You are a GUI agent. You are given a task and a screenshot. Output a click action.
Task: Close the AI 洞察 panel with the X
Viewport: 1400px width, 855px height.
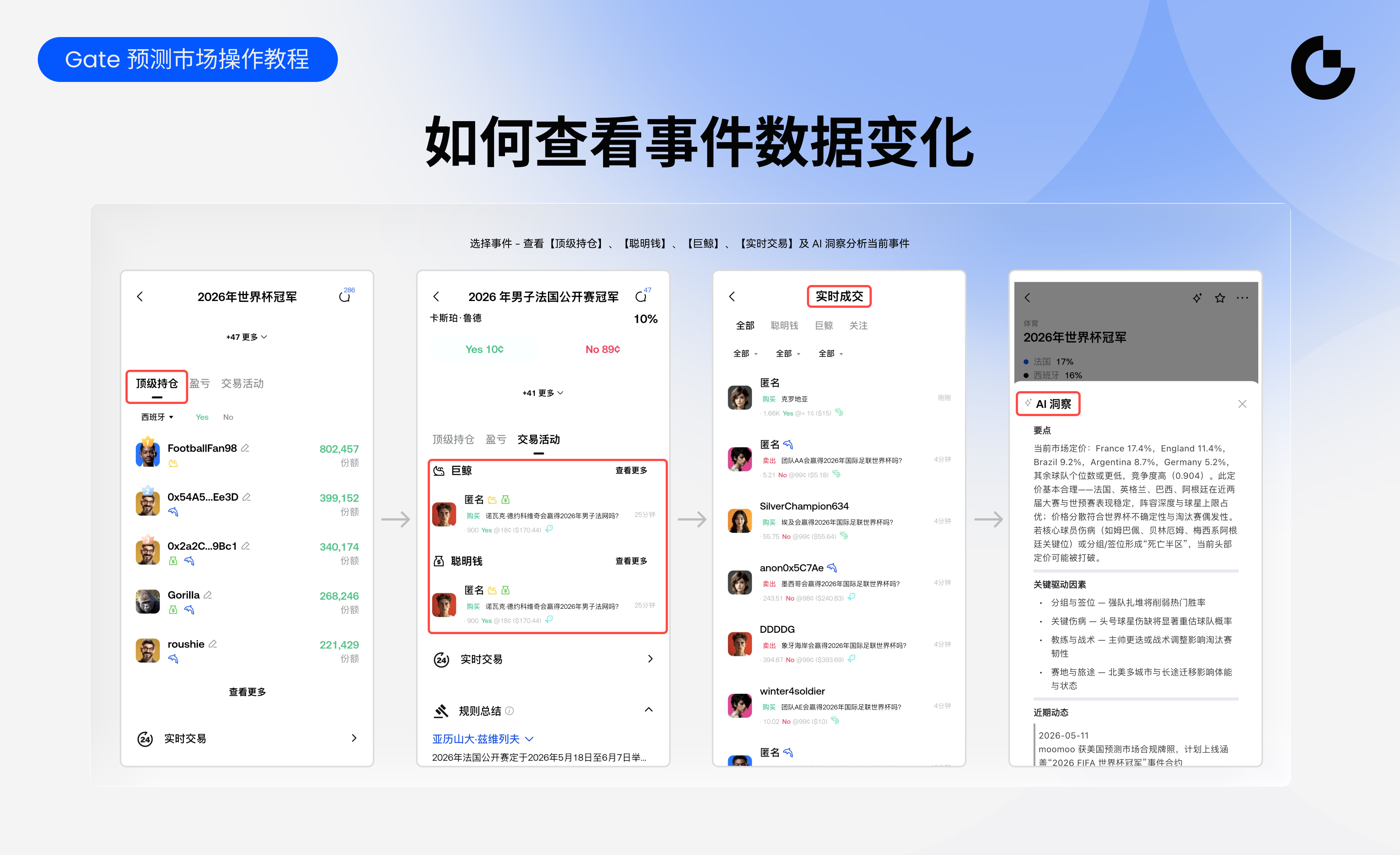[x=1242, y=404]
